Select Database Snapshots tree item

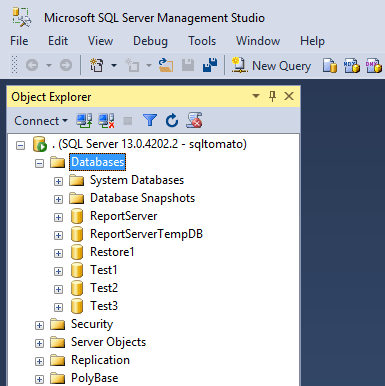click(142, 198)
